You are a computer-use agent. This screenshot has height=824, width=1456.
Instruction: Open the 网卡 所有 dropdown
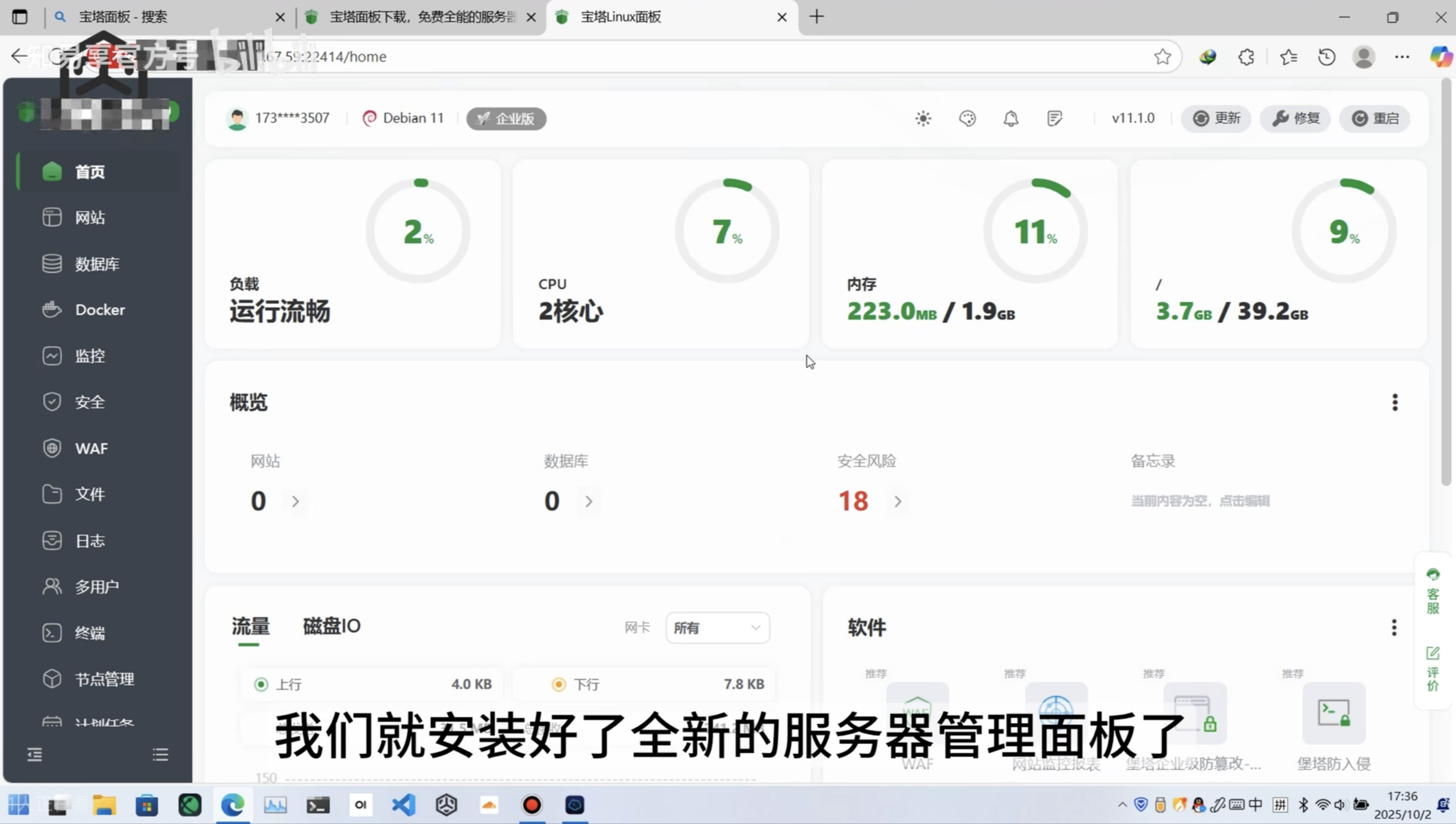coord(717,628)
